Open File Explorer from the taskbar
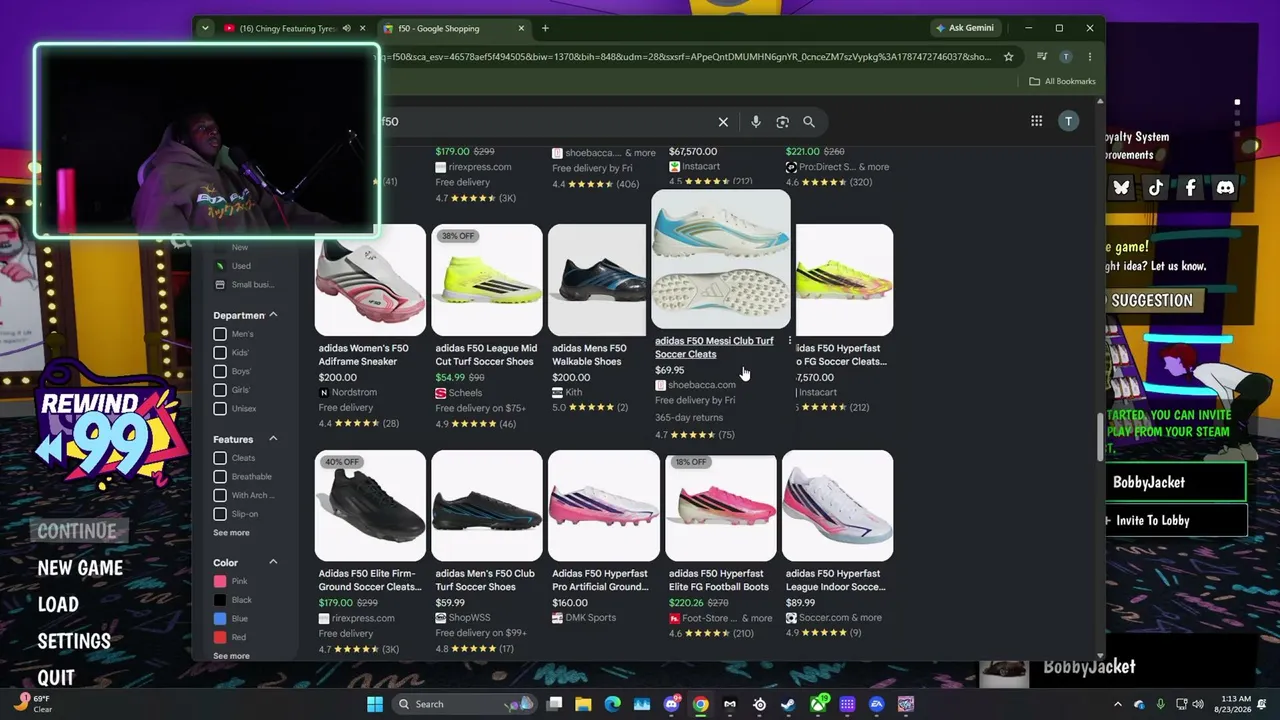The height and width of the screenshot is (720, 1280). click(x=583, y=704)
